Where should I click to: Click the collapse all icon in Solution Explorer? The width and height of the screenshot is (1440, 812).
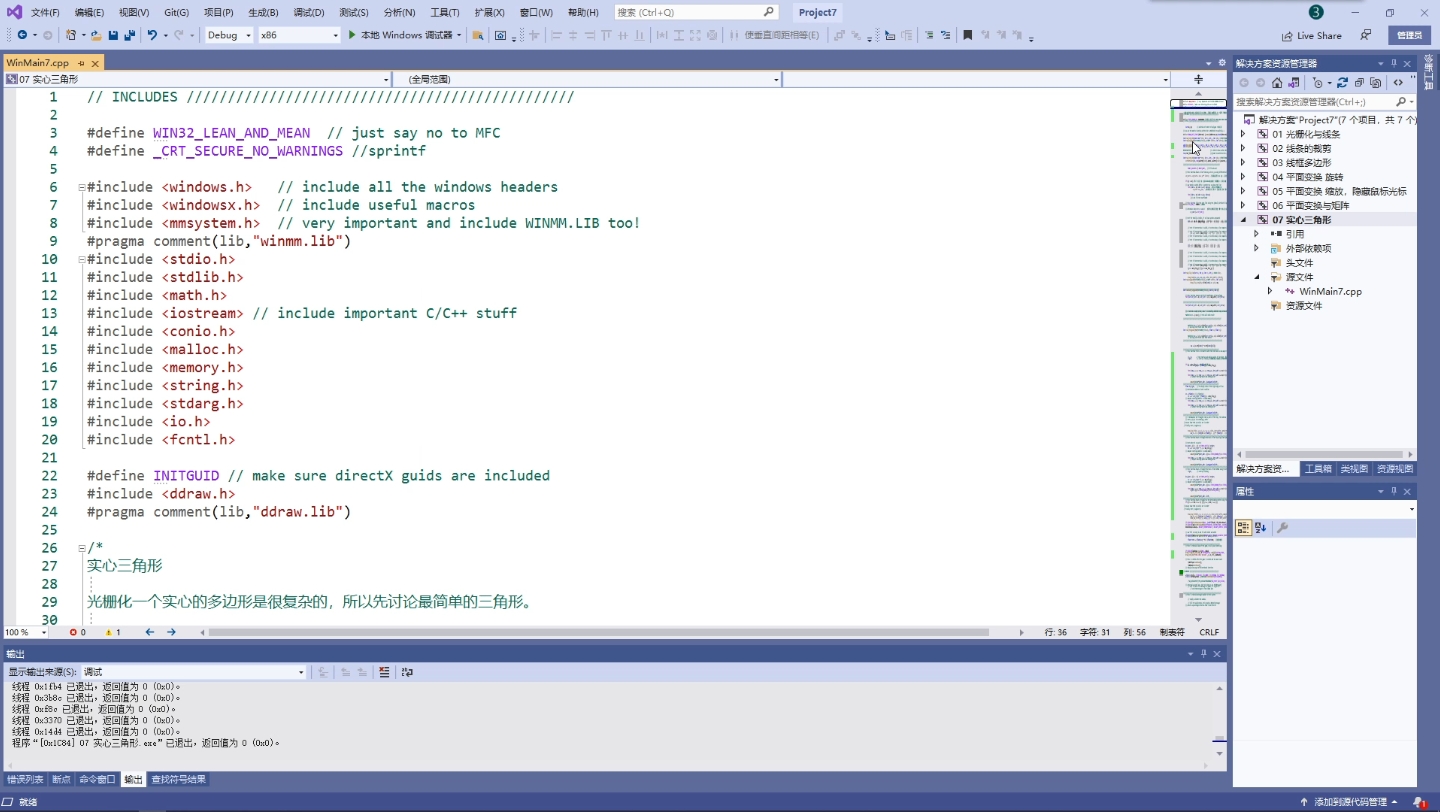pyautogui.click(x=1359, y=83)
